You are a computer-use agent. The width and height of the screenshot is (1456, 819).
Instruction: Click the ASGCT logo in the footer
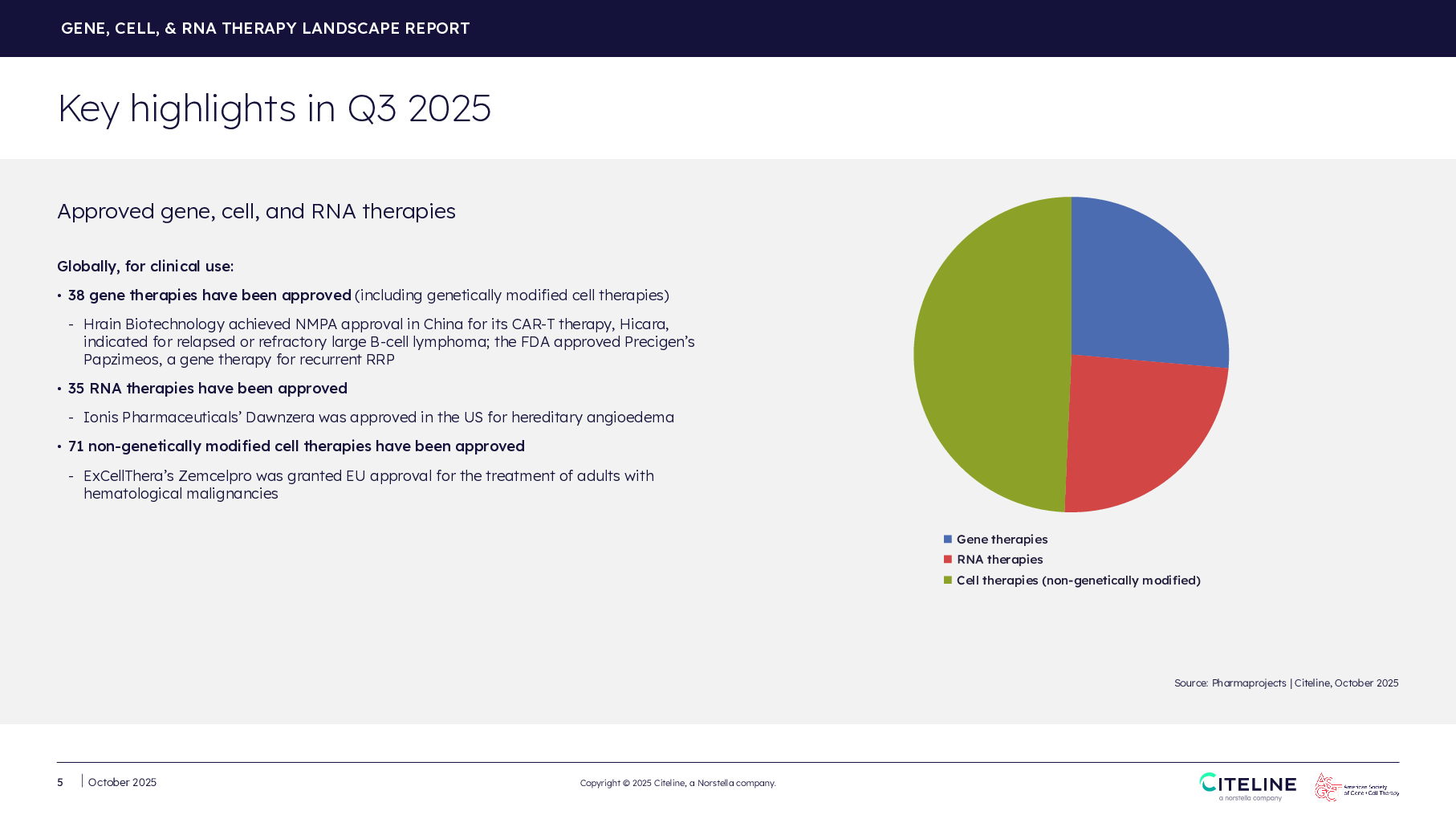click(x=1355, y=787)
